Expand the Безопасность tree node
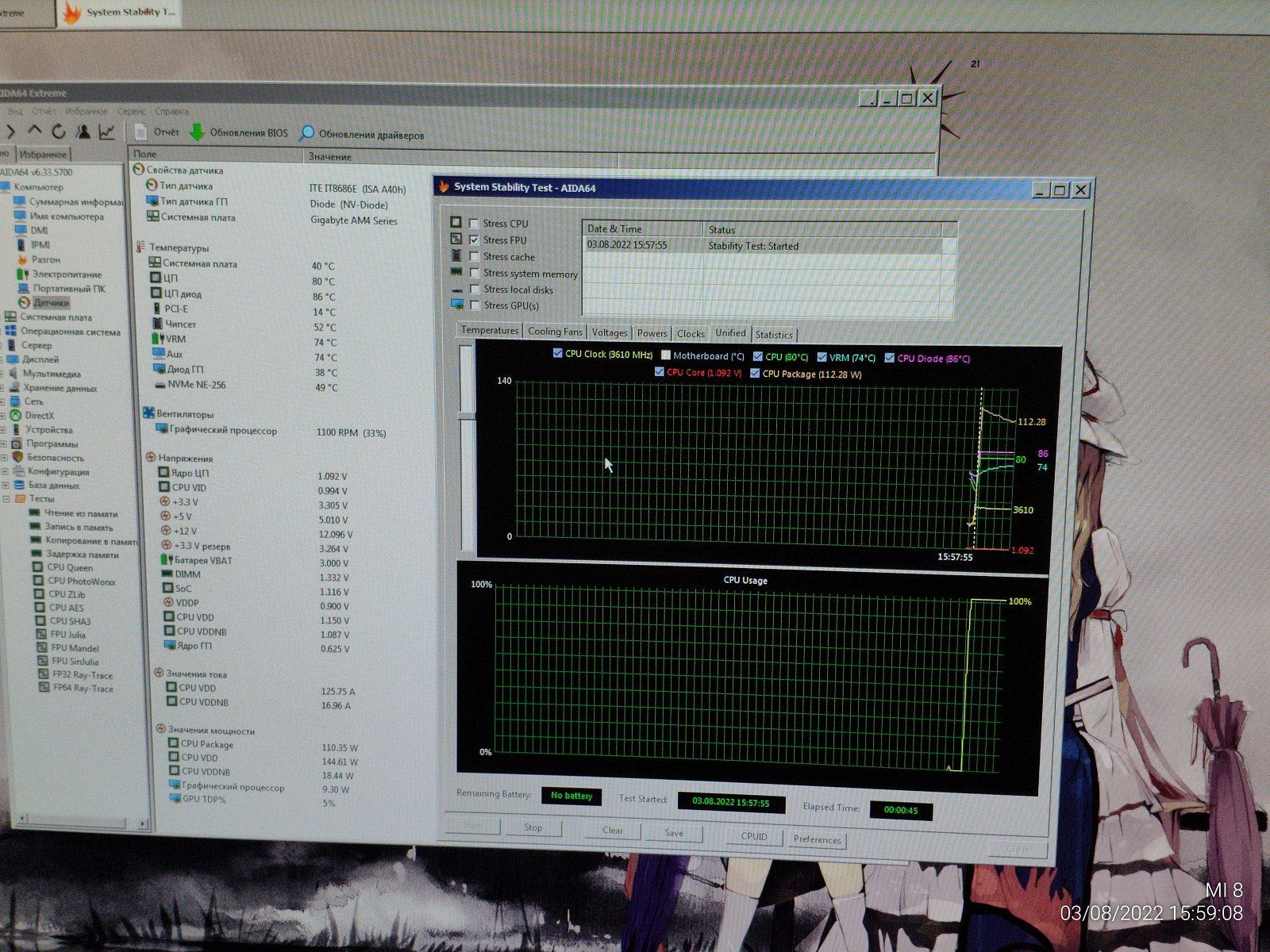This screenshot has width=1270, height=952. click(x=4, y=458)
